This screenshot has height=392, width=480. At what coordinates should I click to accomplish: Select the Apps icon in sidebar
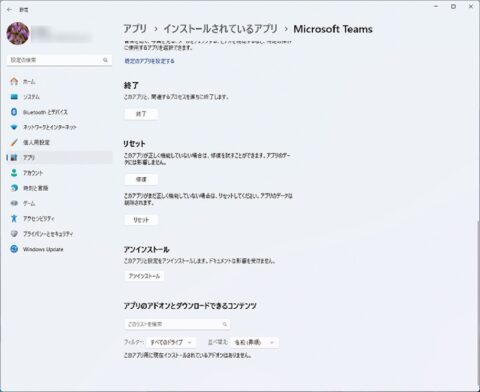pos(14,158)
